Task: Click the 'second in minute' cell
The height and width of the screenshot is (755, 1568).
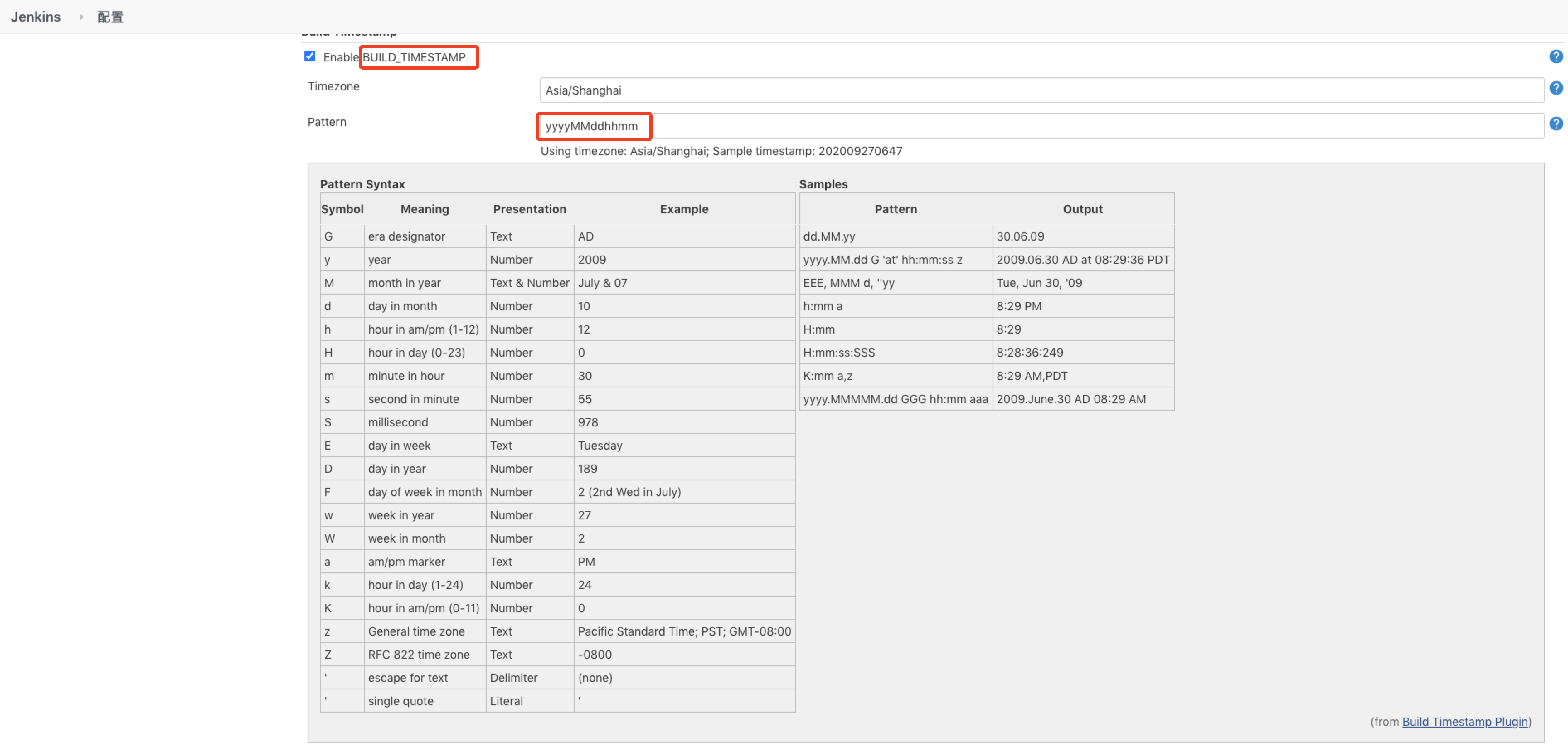Action: click(425, 399)
